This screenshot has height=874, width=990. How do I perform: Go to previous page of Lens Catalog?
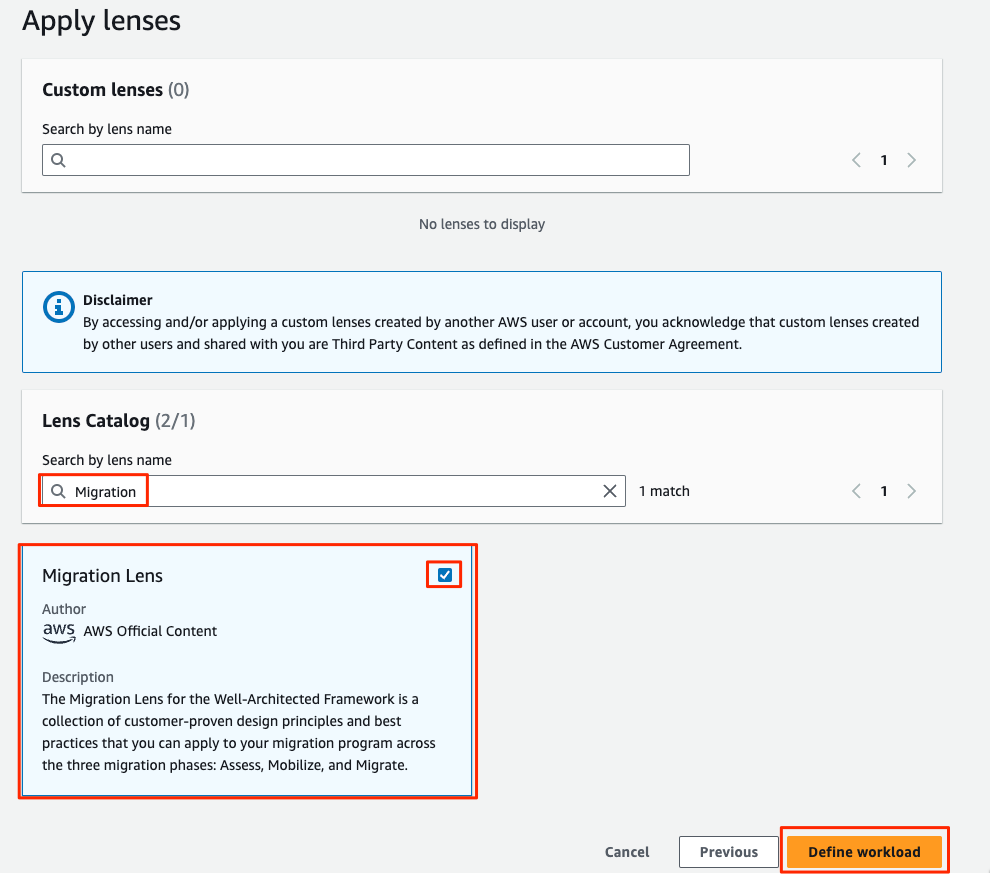tap(856, 491)
